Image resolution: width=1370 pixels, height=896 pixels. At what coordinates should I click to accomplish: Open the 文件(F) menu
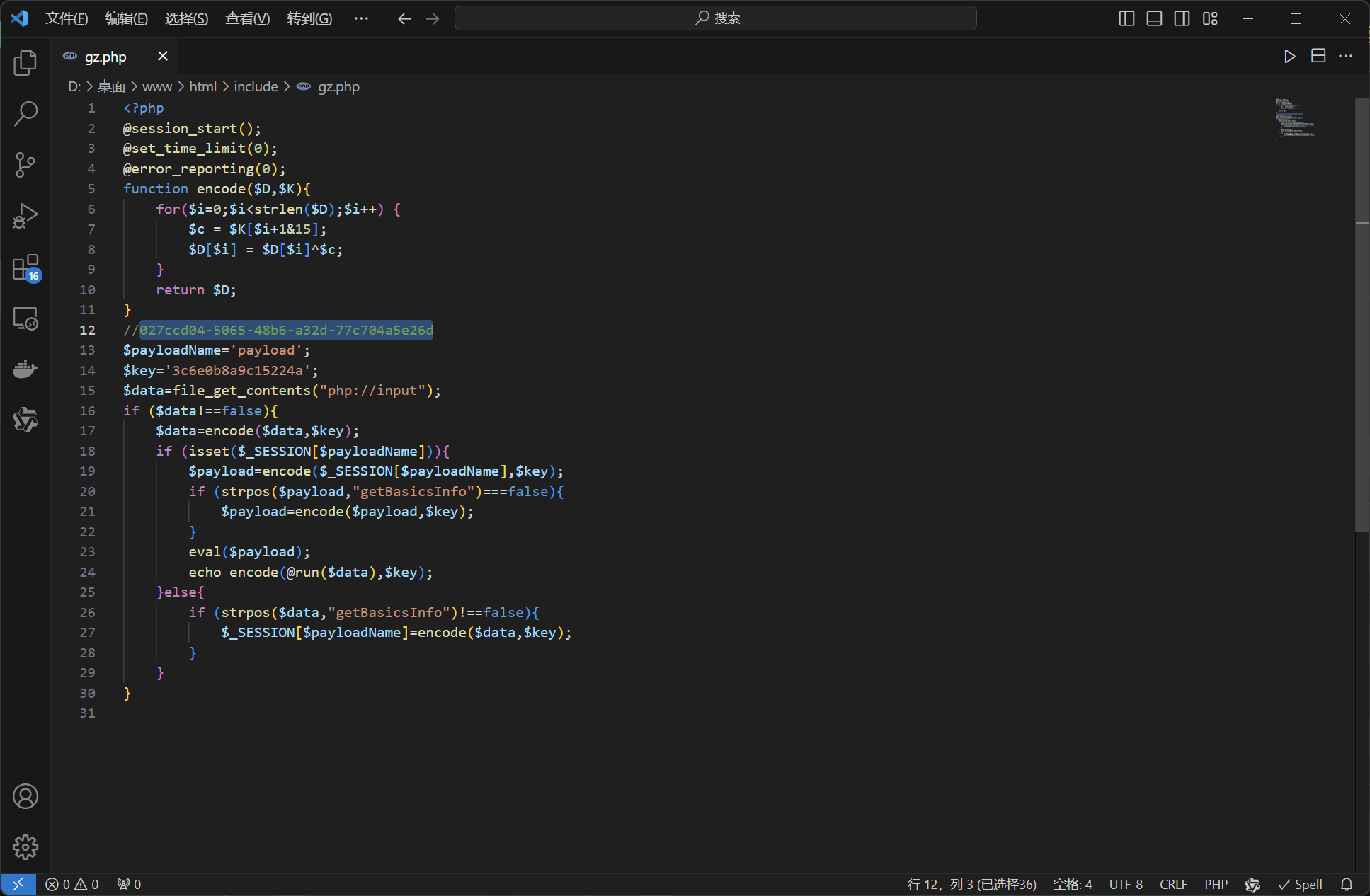67,18
